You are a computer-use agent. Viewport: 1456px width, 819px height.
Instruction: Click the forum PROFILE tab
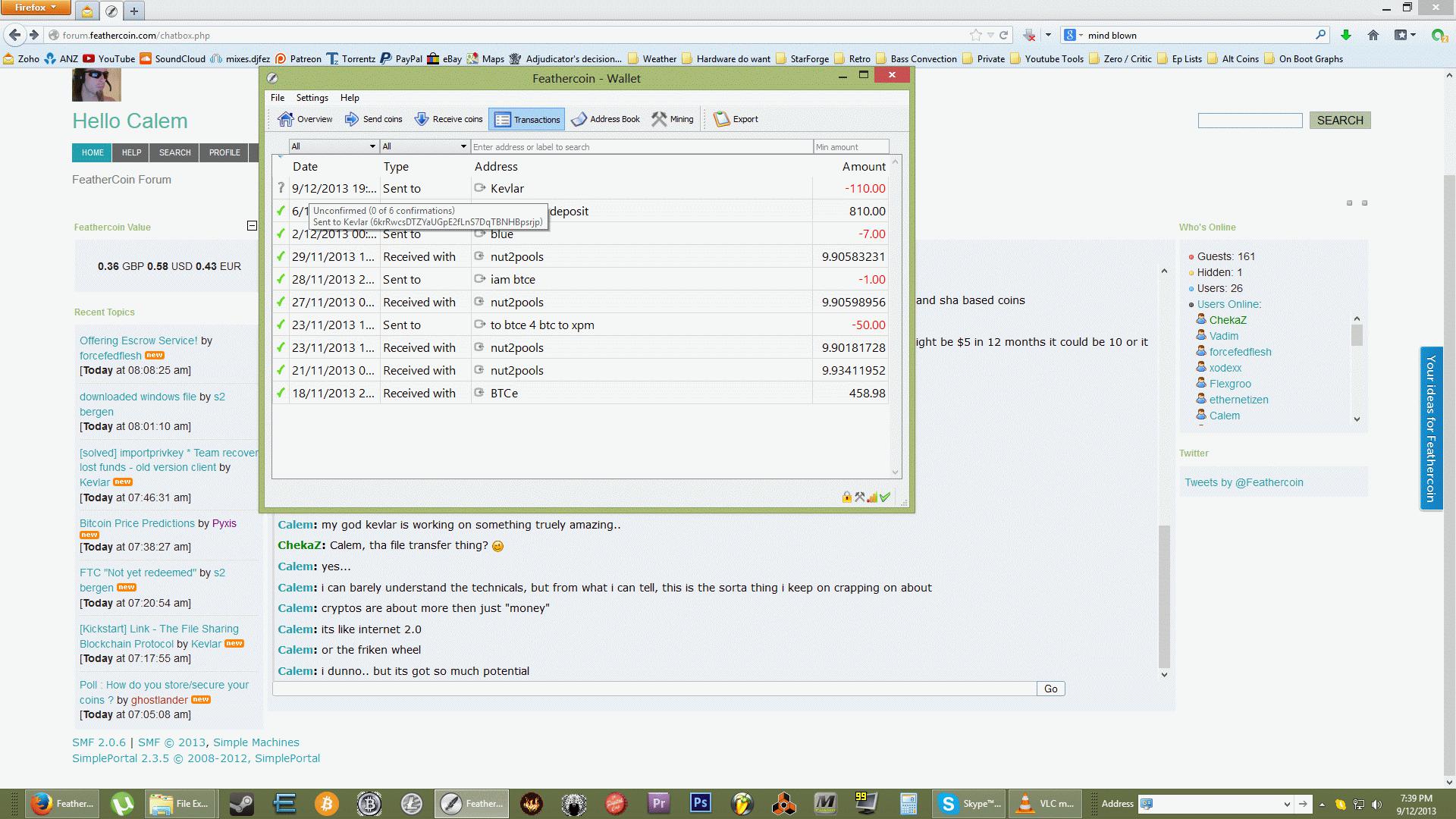point(224,152)
